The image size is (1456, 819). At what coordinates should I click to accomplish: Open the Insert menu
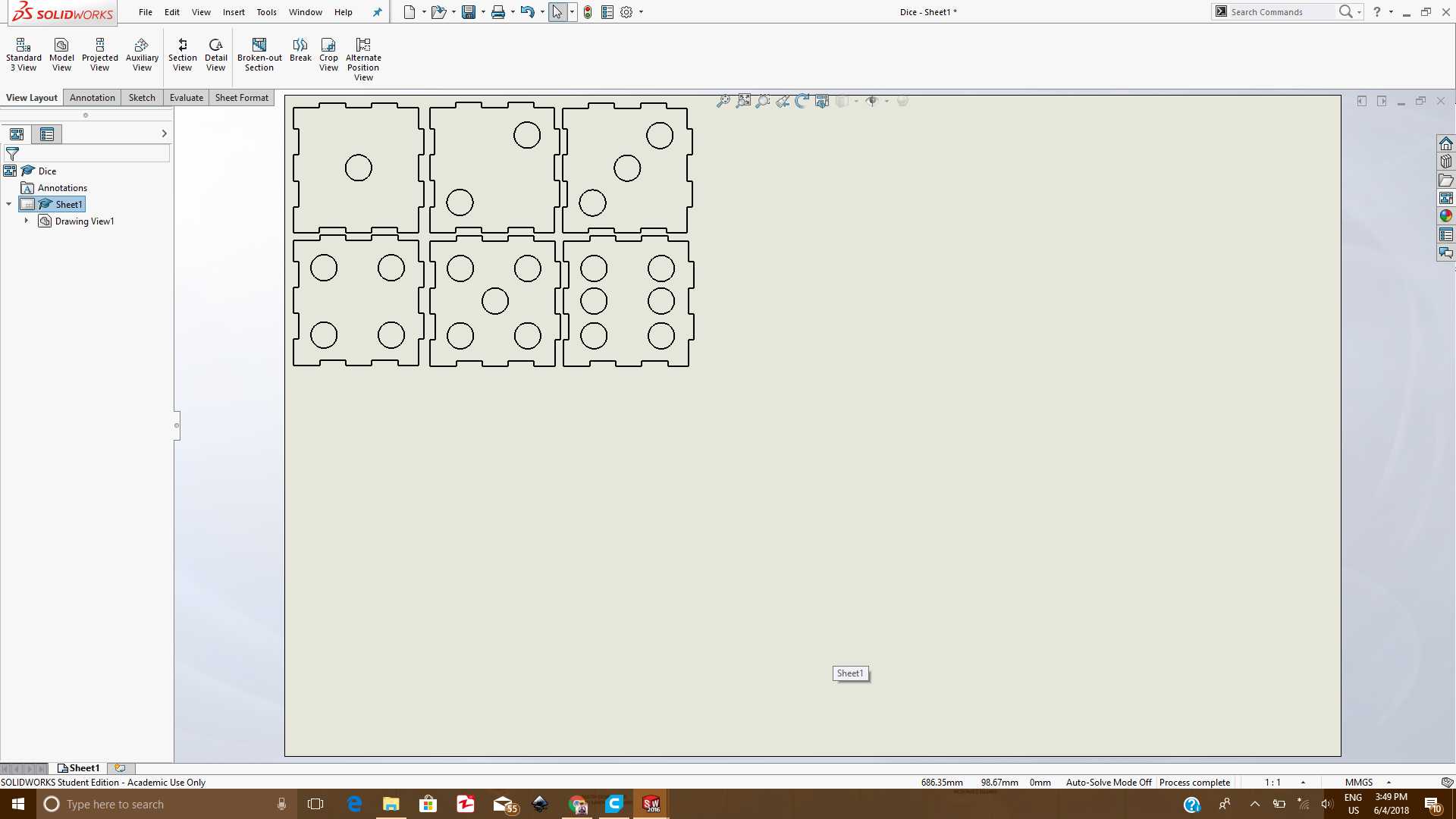[x=234, y=12]
